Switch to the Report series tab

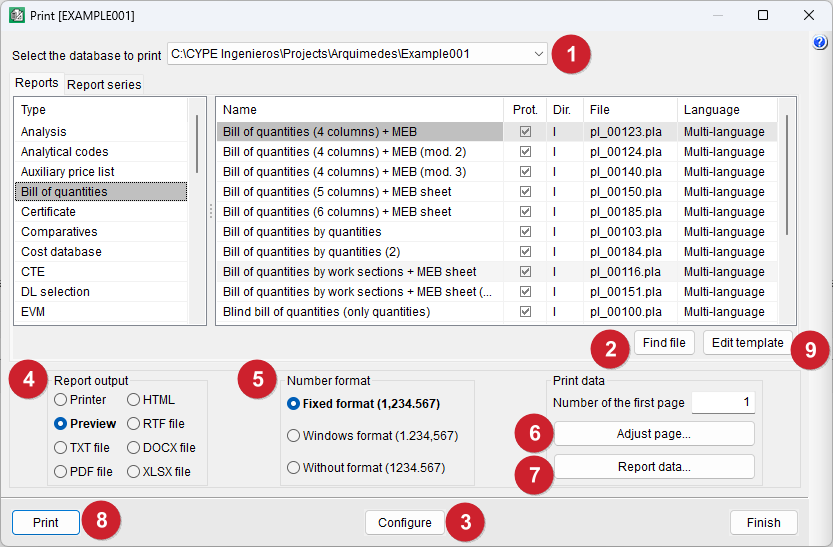[x=104, y=84]
